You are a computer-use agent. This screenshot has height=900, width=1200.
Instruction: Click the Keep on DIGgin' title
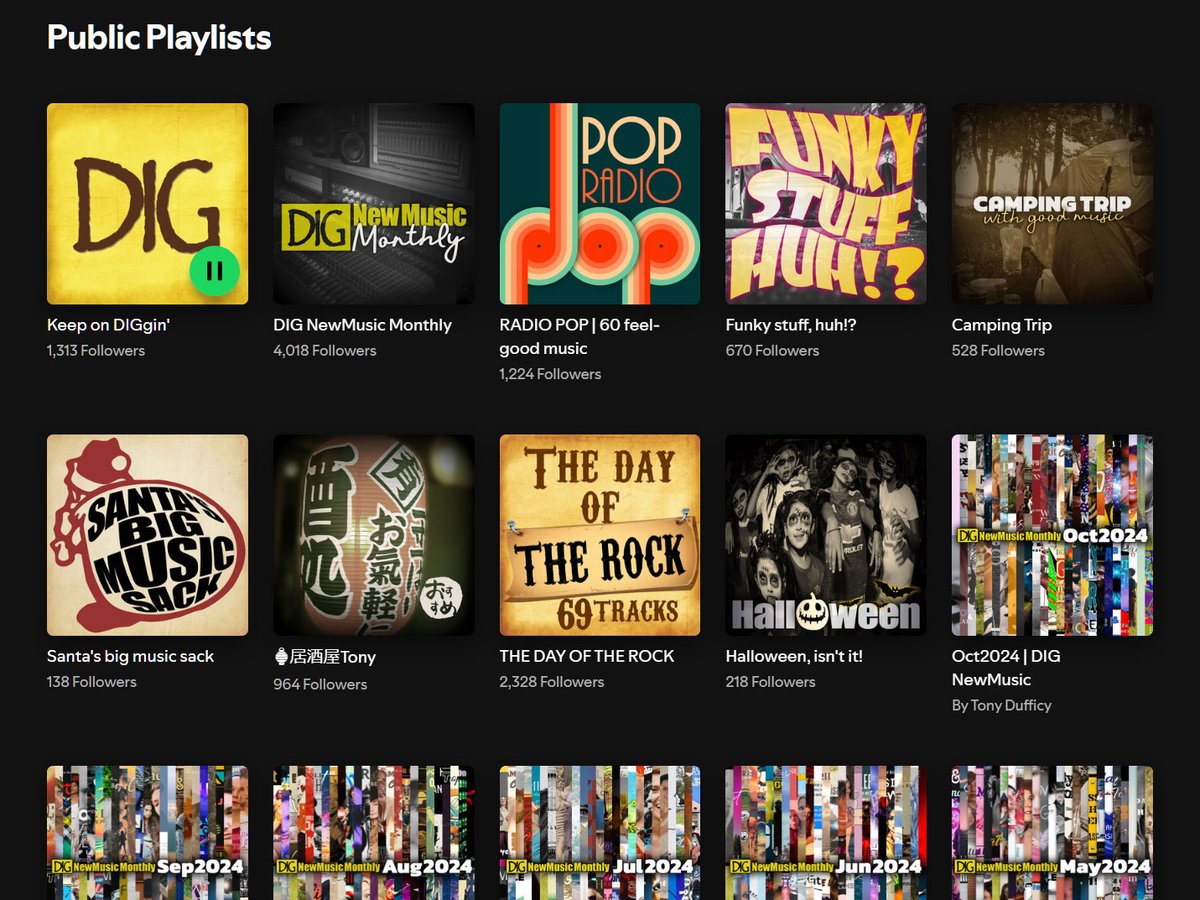109,325
